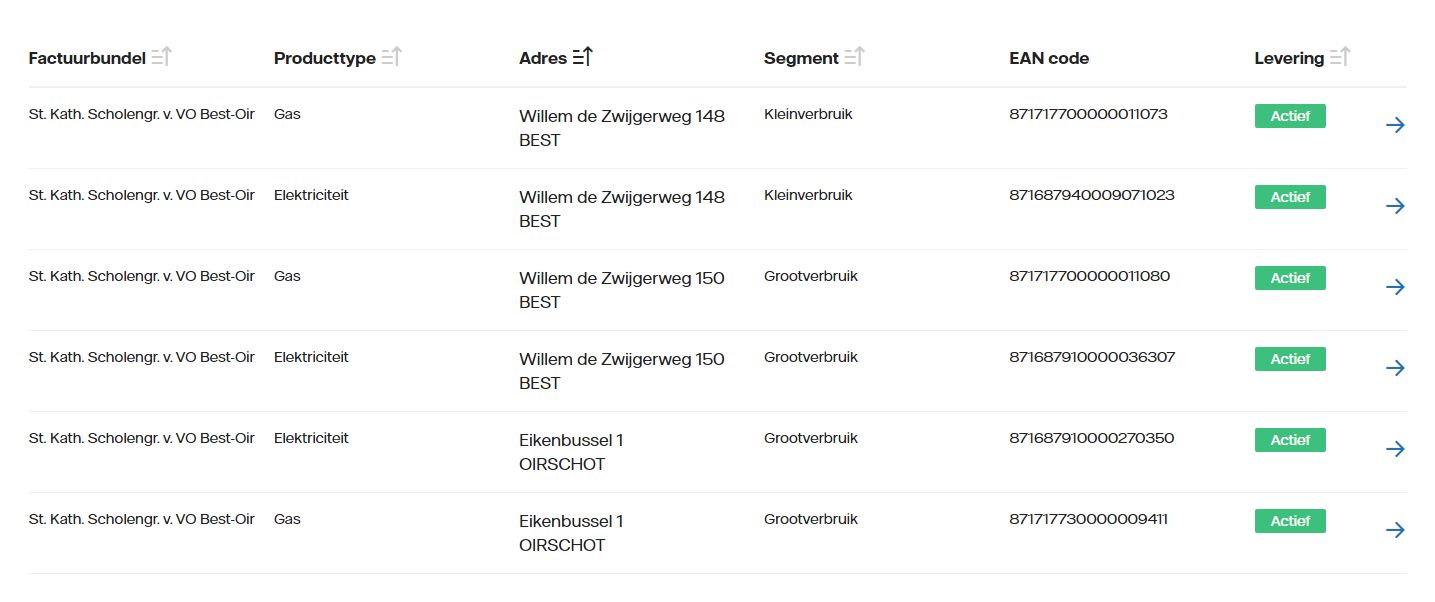Open Willem de Zwijgerweg 148 Elektriciteit address

pyautogui.click(x=622, y=209)
